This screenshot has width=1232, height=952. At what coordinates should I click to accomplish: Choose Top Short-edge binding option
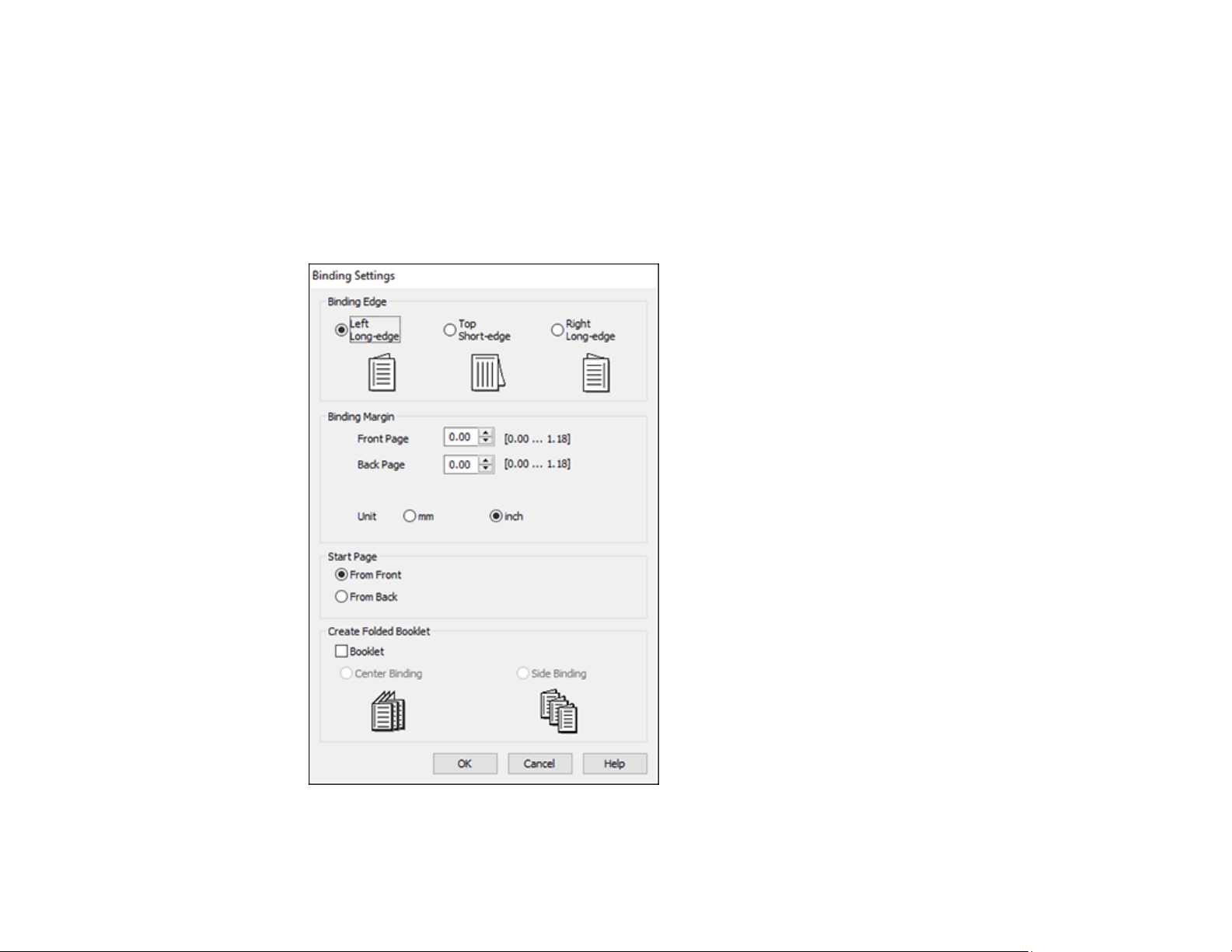pos(449,330)
